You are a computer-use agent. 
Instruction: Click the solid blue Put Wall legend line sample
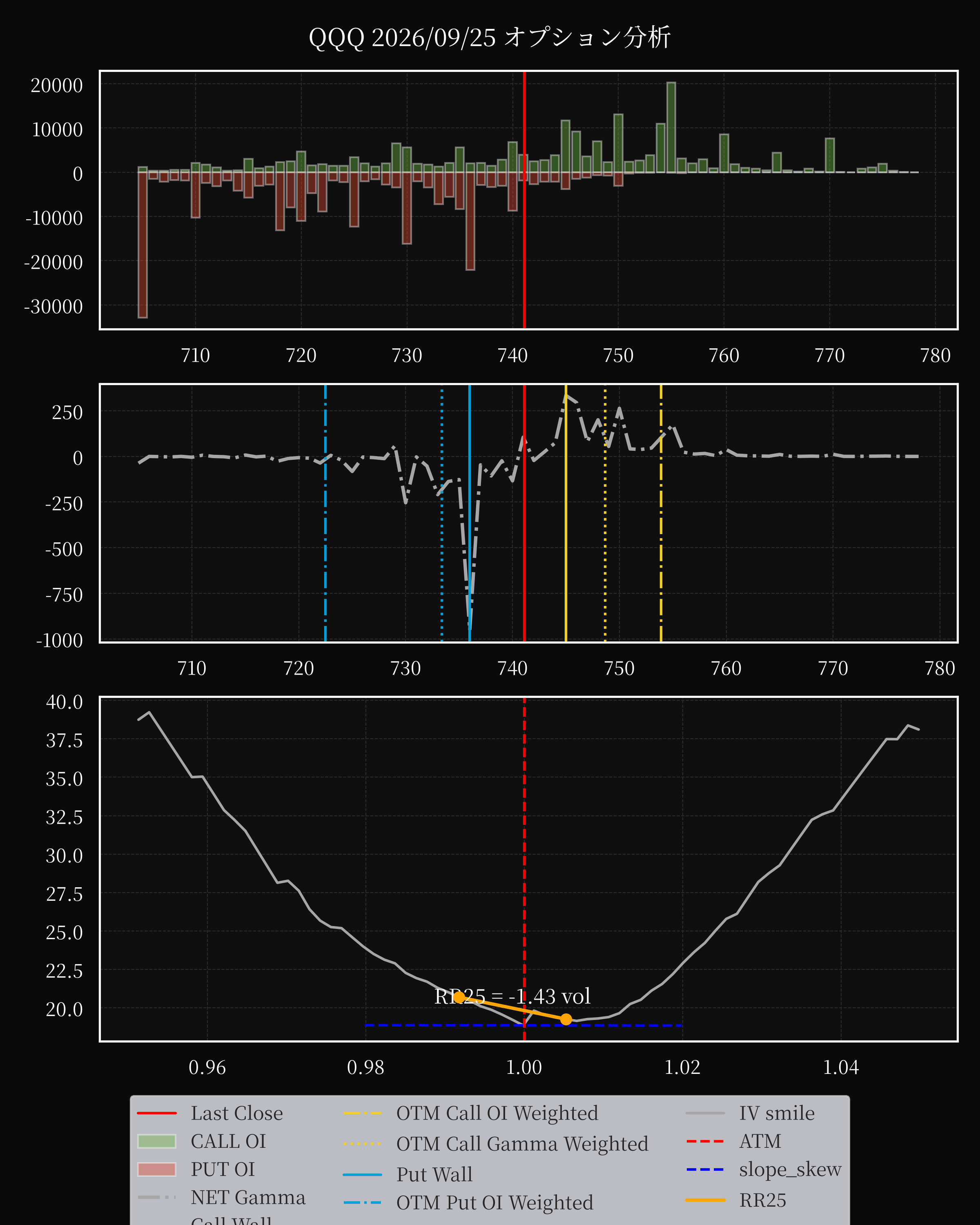point(363,1174)
